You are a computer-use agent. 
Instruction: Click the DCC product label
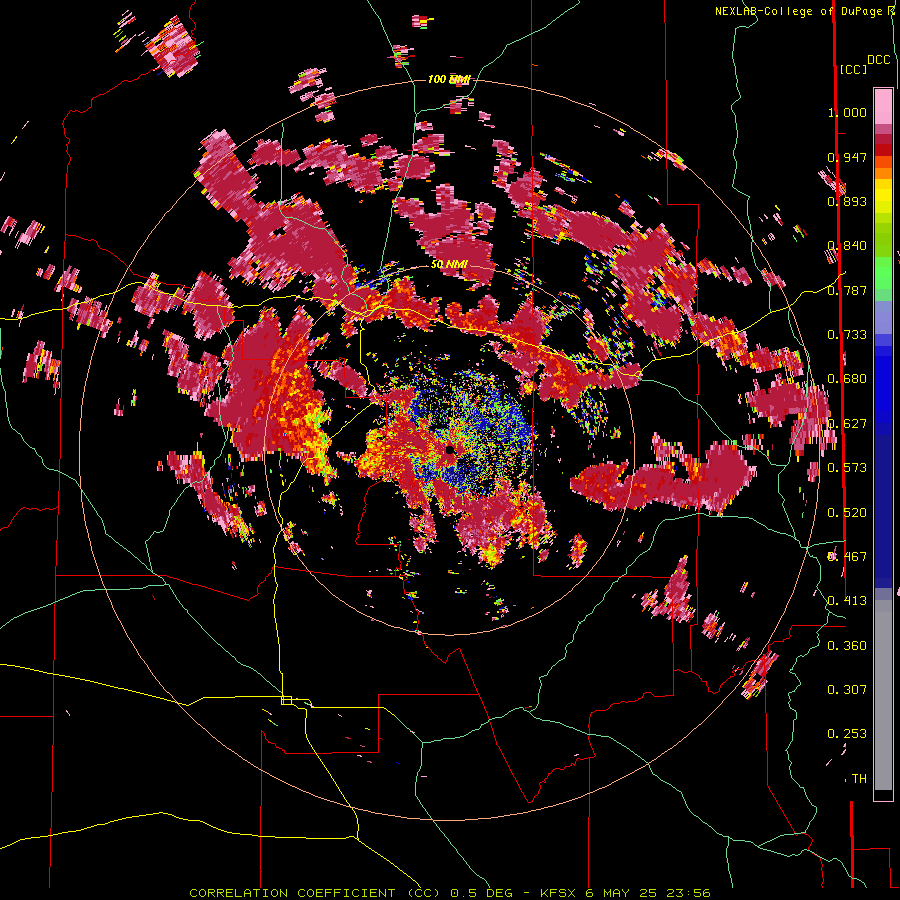pyautogui.click(x=878, y=60)
